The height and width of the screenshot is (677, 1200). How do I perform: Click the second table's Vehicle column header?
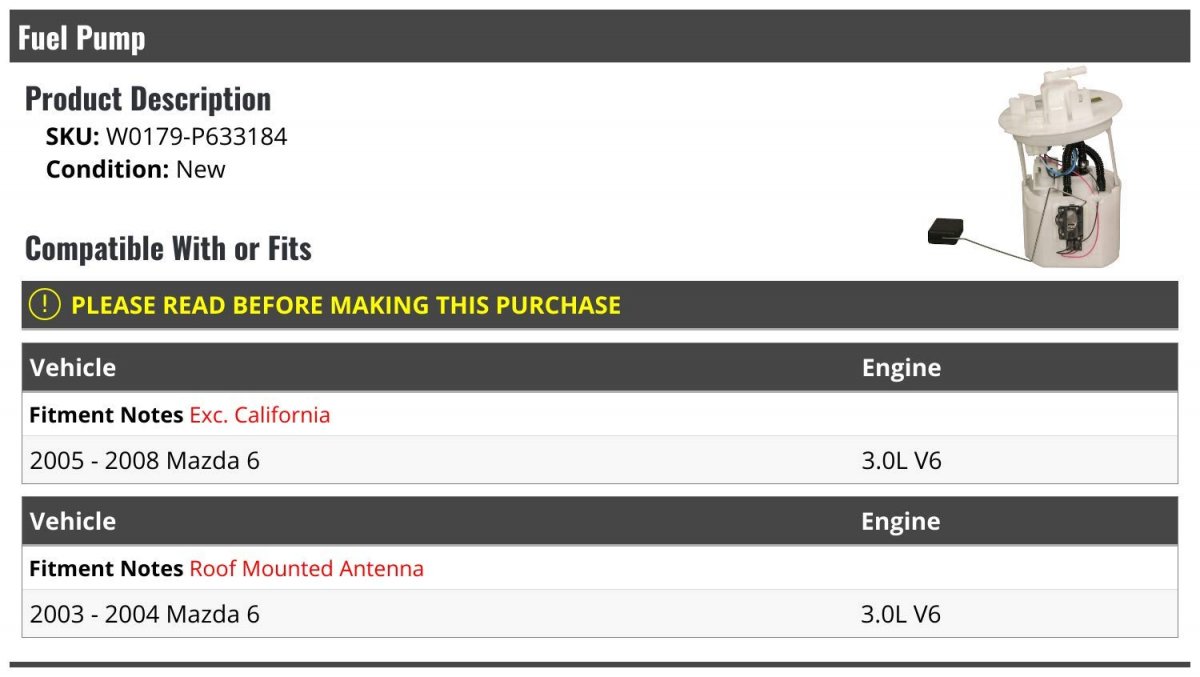(x=73, y=521)
